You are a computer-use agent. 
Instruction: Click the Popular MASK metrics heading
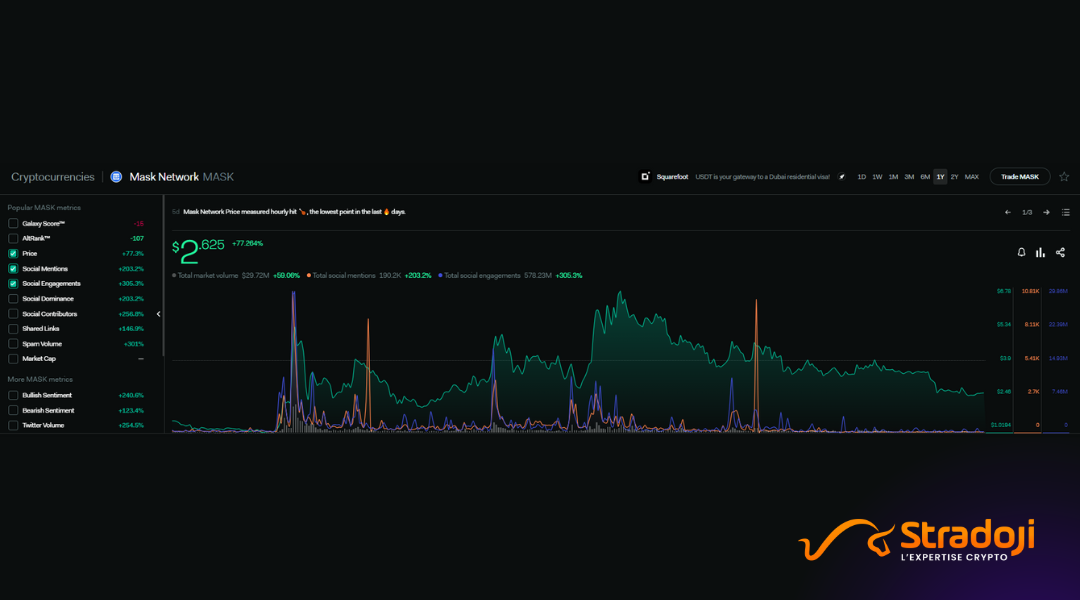click(x=44, y=207)
